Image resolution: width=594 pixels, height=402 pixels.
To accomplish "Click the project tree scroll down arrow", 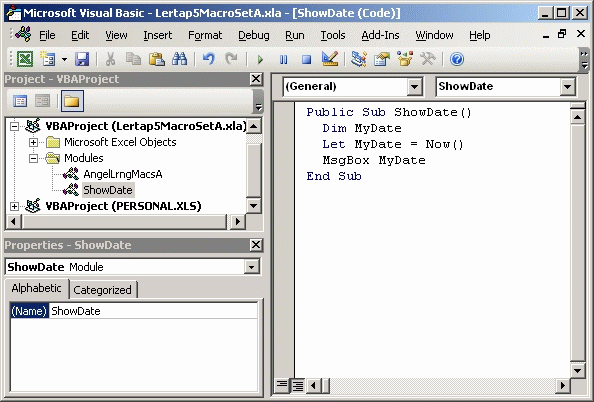I will pos(253,206).
